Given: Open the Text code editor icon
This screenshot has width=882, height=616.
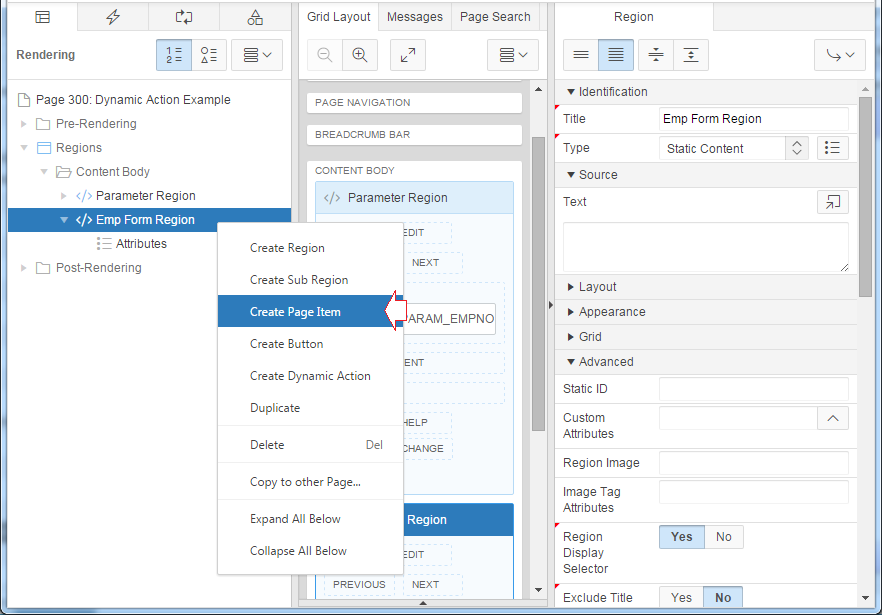Looking at the screenshot, I should pos(832,202).
